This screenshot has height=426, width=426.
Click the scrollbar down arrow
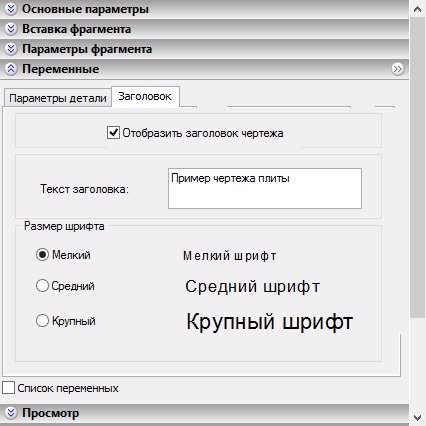[x=417, y=417]
